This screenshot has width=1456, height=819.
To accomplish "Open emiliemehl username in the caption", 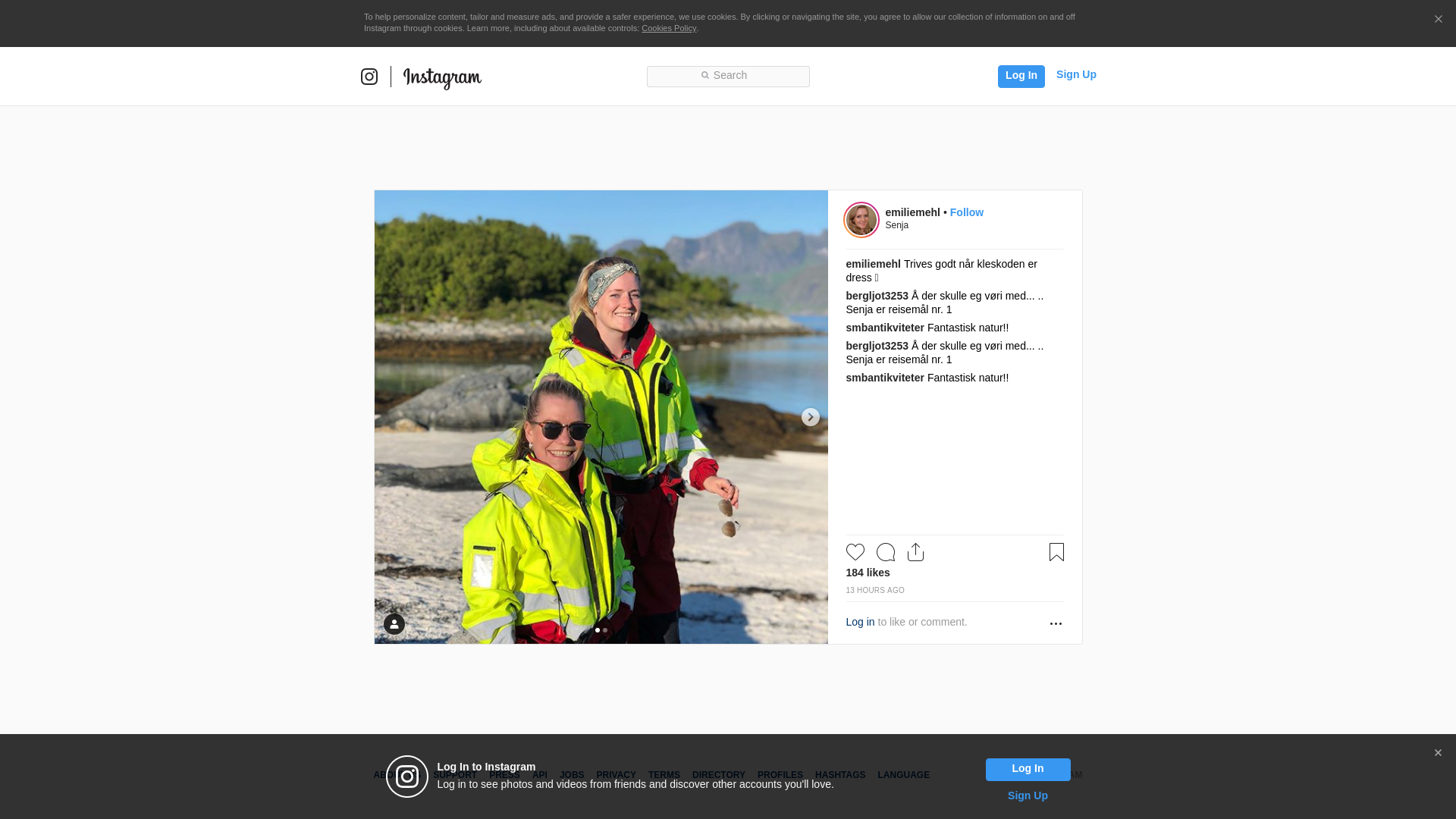I will [873, 264].
